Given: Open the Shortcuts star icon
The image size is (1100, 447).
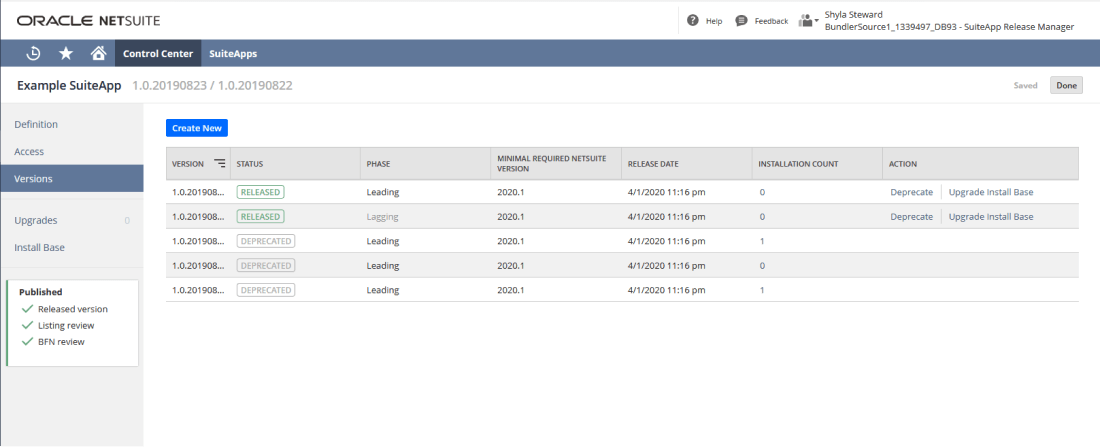Looking at the screenshot, I should (x=66, y=54).
